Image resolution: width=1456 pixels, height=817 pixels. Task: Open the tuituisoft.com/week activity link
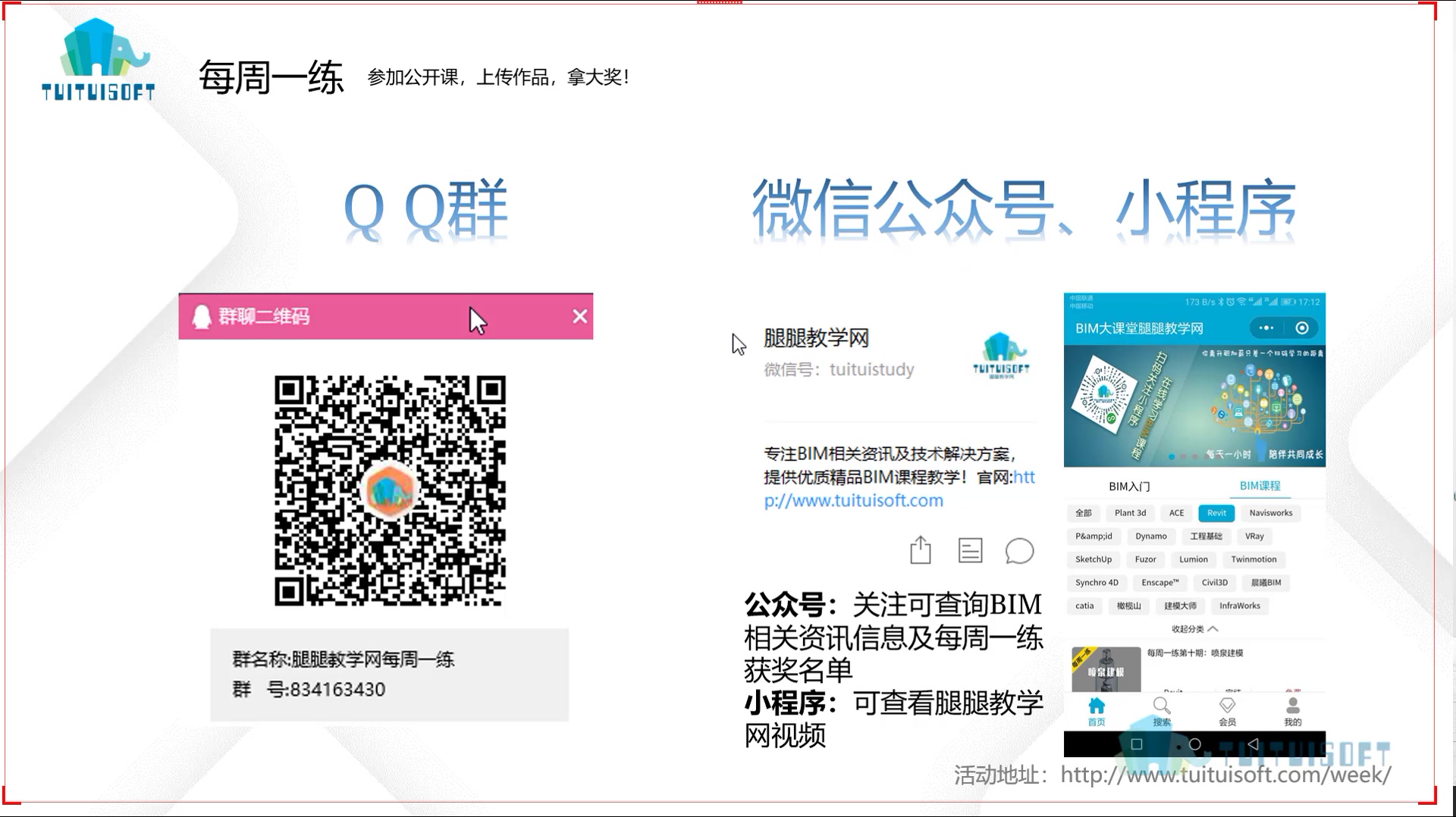1225,775
